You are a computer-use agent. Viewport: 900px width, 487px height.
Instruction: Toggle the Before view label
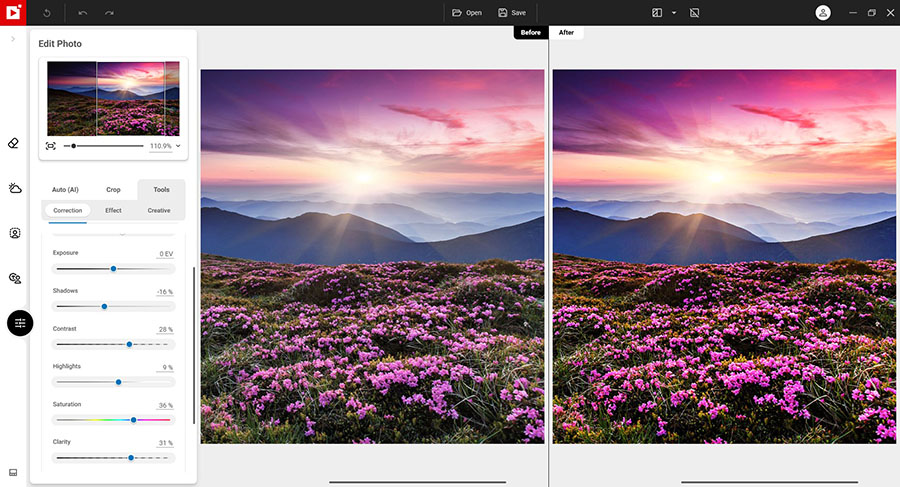(x=530, y=32)
